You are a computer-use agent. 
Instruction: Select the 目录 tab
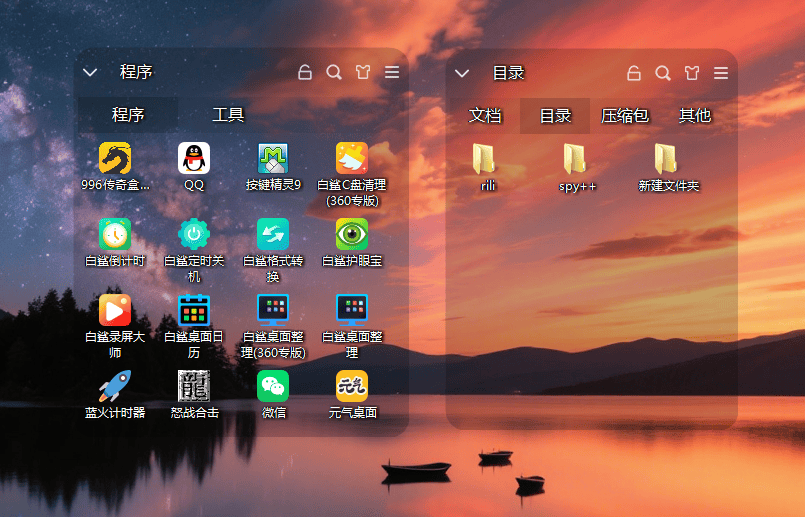pyautogui.click(x=555, y=116)
